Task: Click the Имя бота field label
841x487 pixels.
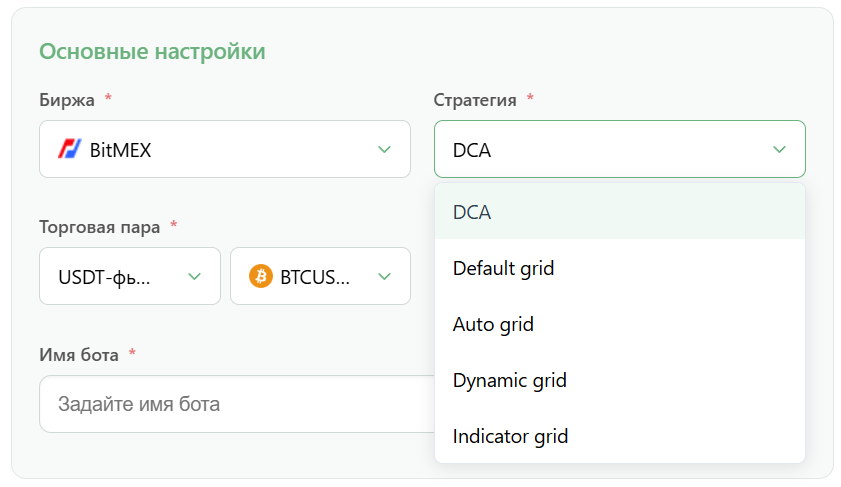Action: point(79,355)
